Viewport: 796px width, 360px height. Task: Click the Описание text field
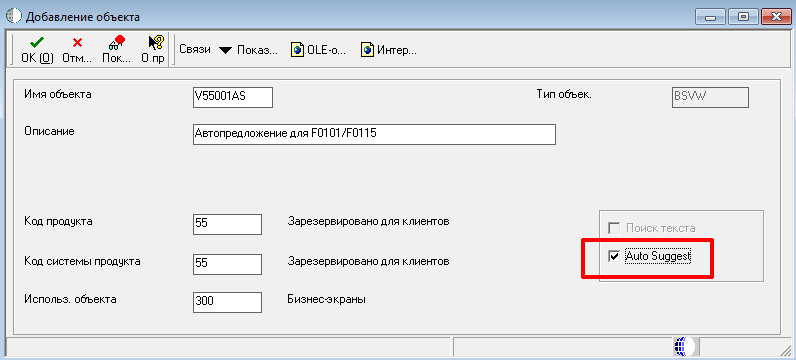tap(374, 135)
